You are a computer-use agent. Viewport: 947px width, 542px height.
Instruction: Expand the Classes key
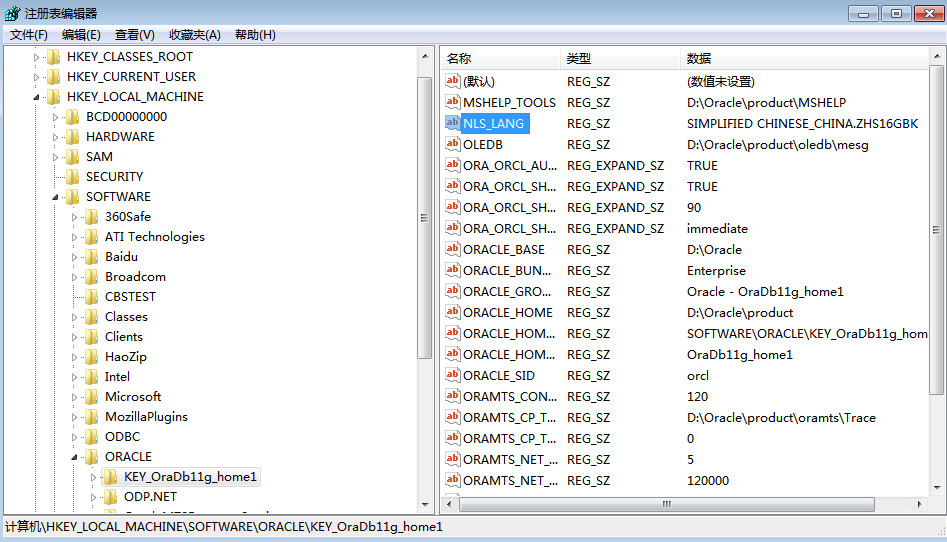[x=74, y=317]
